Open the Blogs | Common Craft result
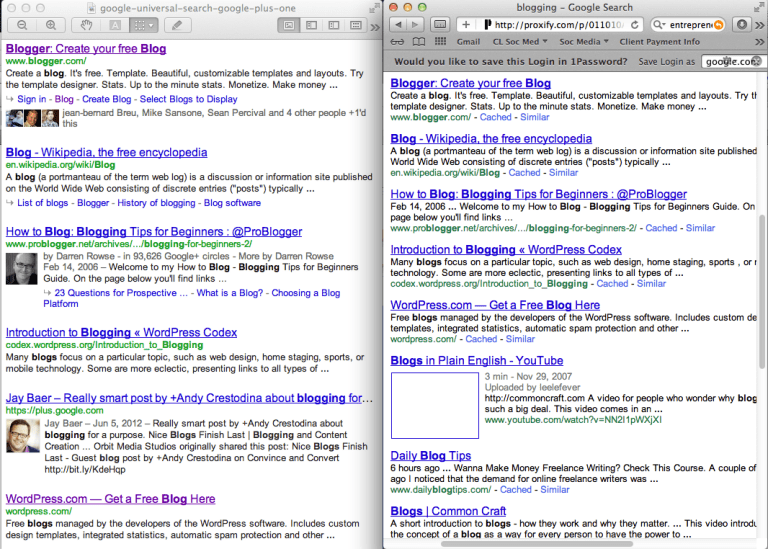 coord(448,511)
